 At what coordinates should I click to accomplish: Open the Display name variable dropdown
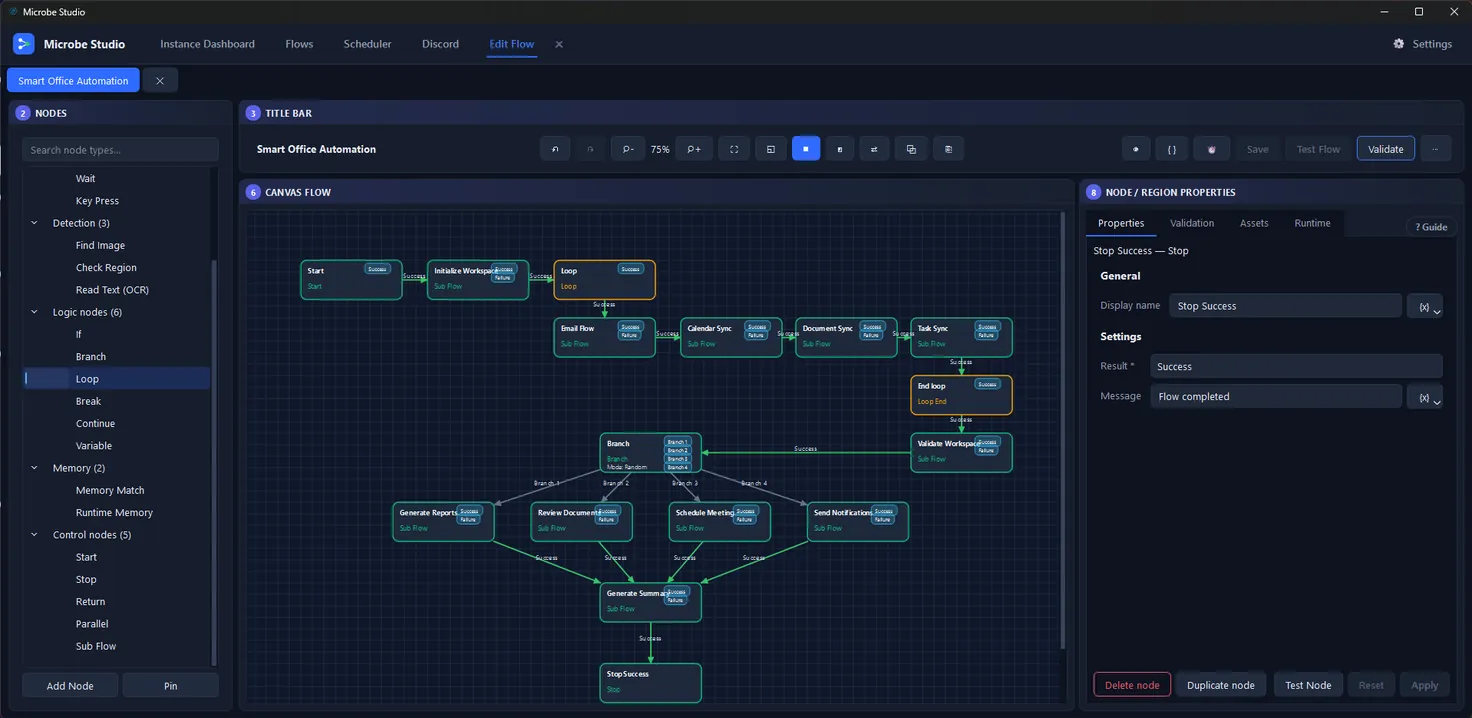coord(1425,306)
